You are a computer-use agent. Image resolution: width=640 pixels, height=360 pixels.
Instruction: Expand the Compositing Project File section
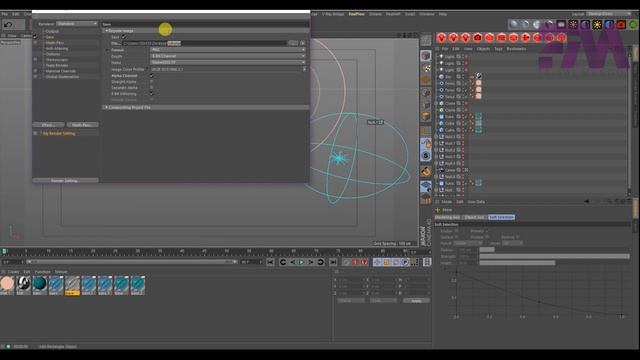[x=107, y=107]
